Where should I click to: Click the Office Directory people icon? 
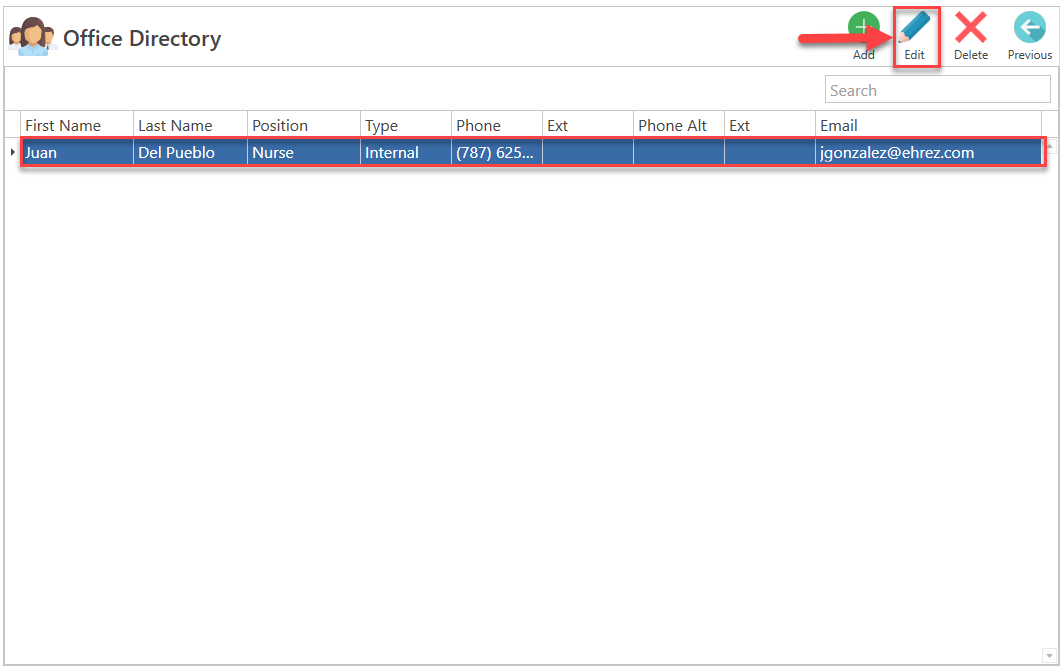pyautogui.click(x=31, y=37)
